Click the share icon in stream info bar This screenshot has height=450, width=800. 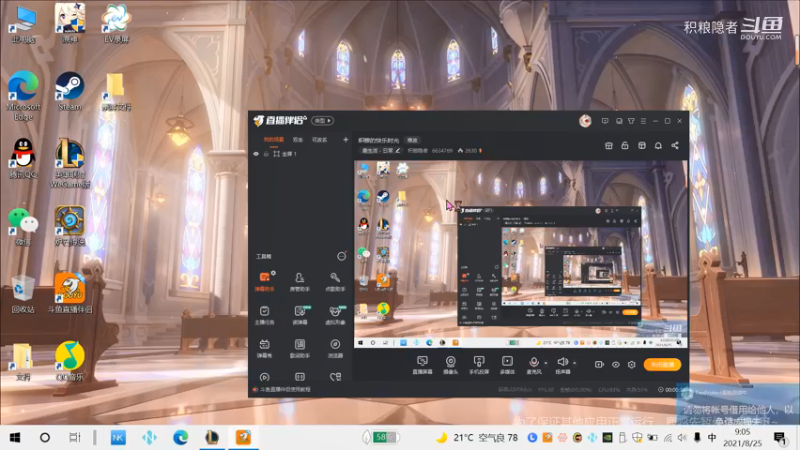point(675,145)
